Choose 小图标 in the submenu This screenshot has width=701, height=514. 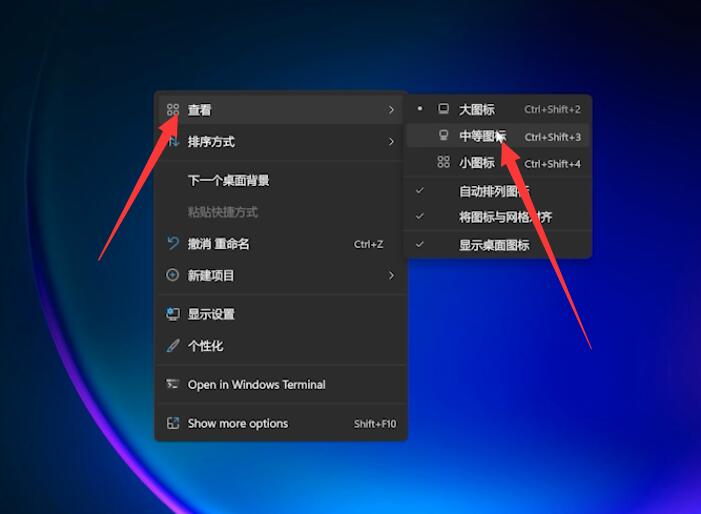point(498,163)
